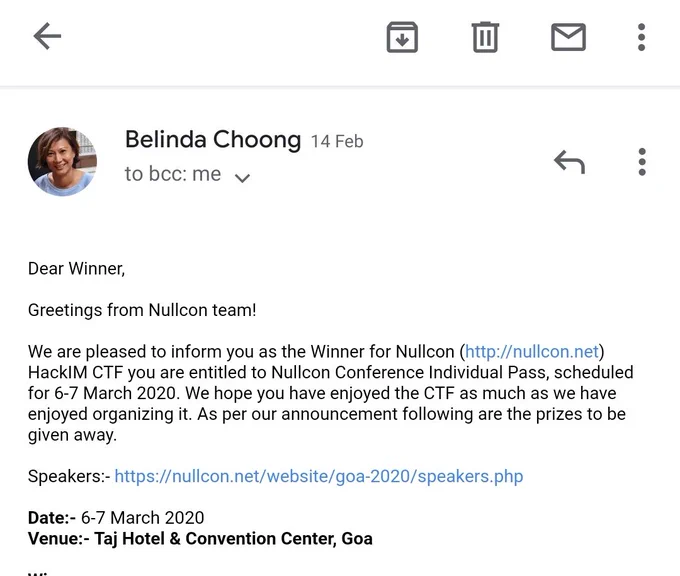The width and height of the screenshot is (680, 576).
Task: Tap the "Dear Winner," greeting line
Action: coord(76,269)
